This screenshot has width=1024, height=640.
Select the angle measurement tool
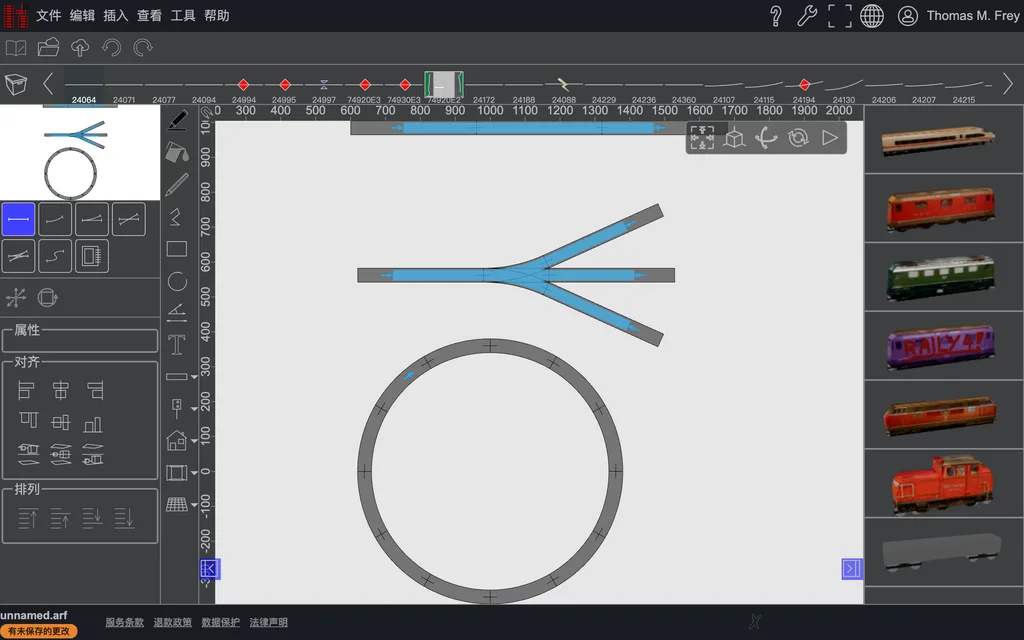click(177, 313)
